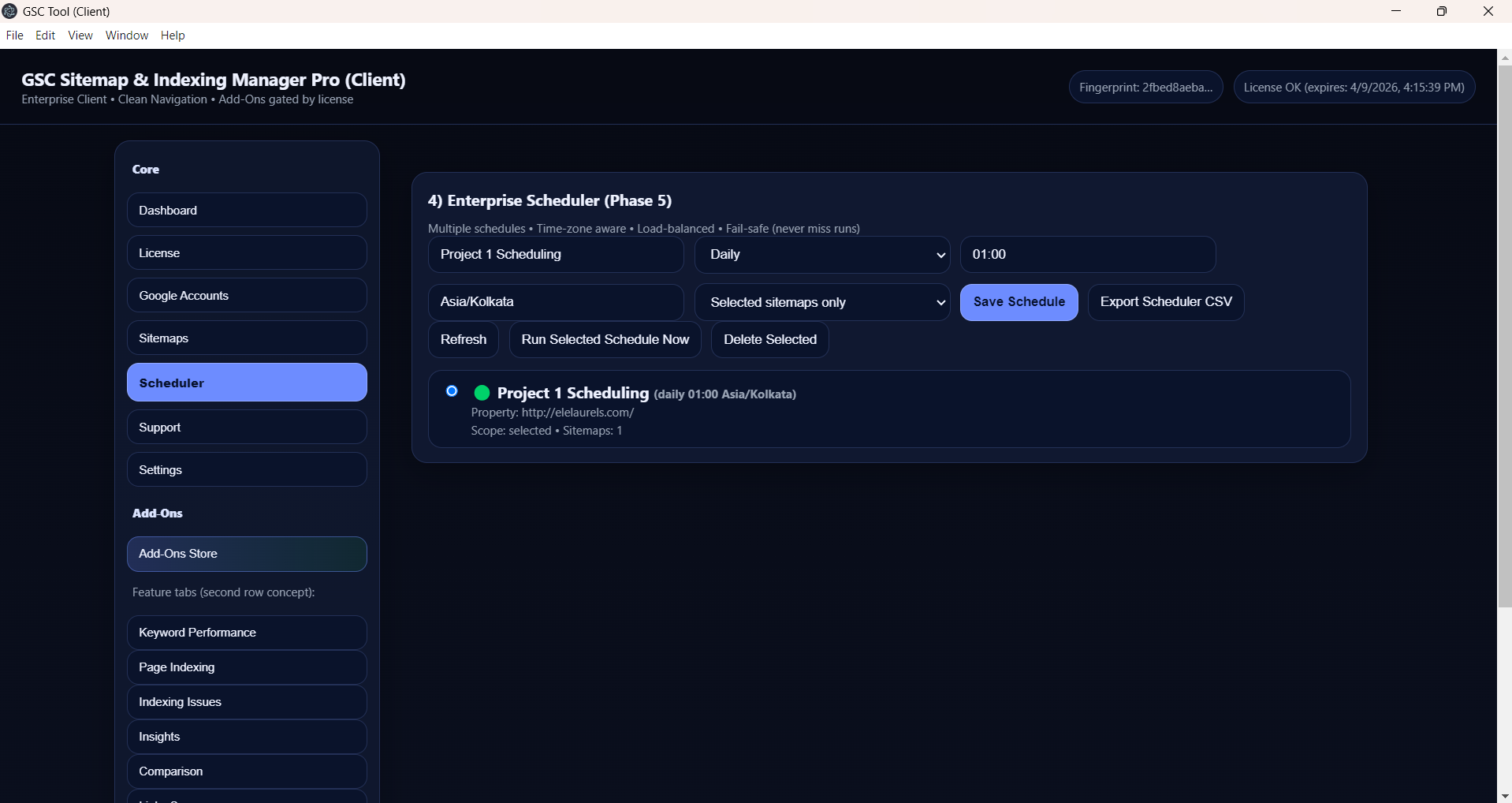Image resolution: width=1512 pixels, height=803 pixels.
Task: Select the Project 1 Scheduling radio button
Action: pyautogui.click(x=452, y=391)
